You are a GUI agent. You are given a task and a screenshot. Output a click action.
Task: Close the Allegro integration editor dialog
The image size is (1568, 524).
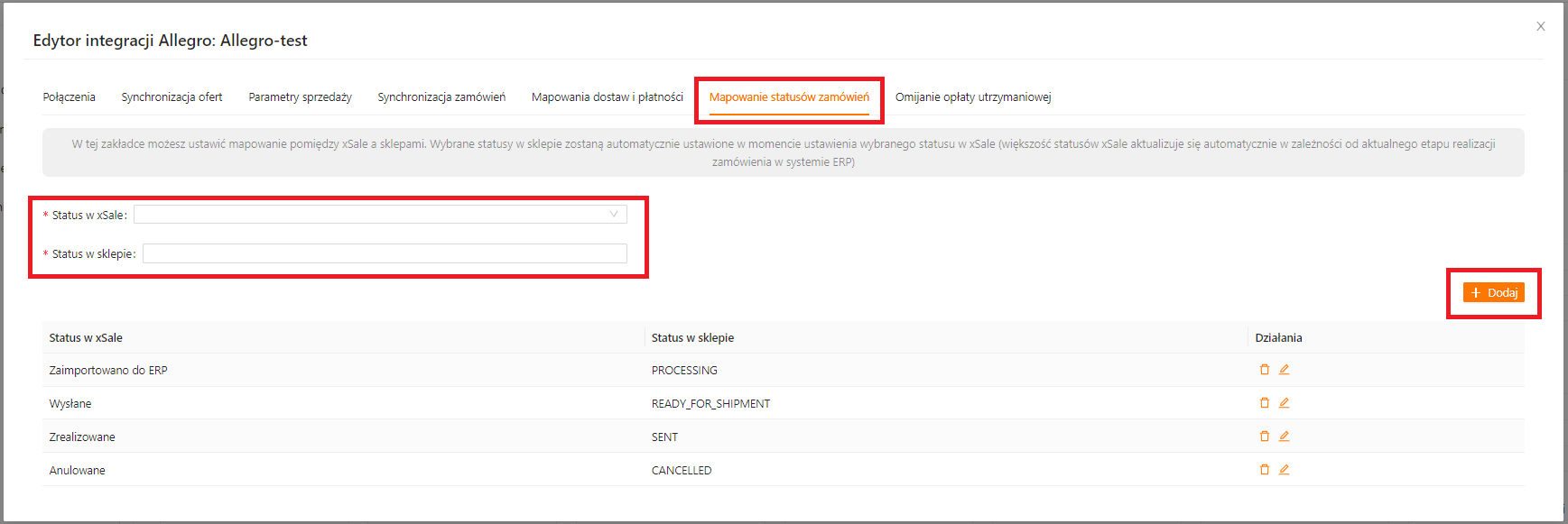click(1540, 26)
